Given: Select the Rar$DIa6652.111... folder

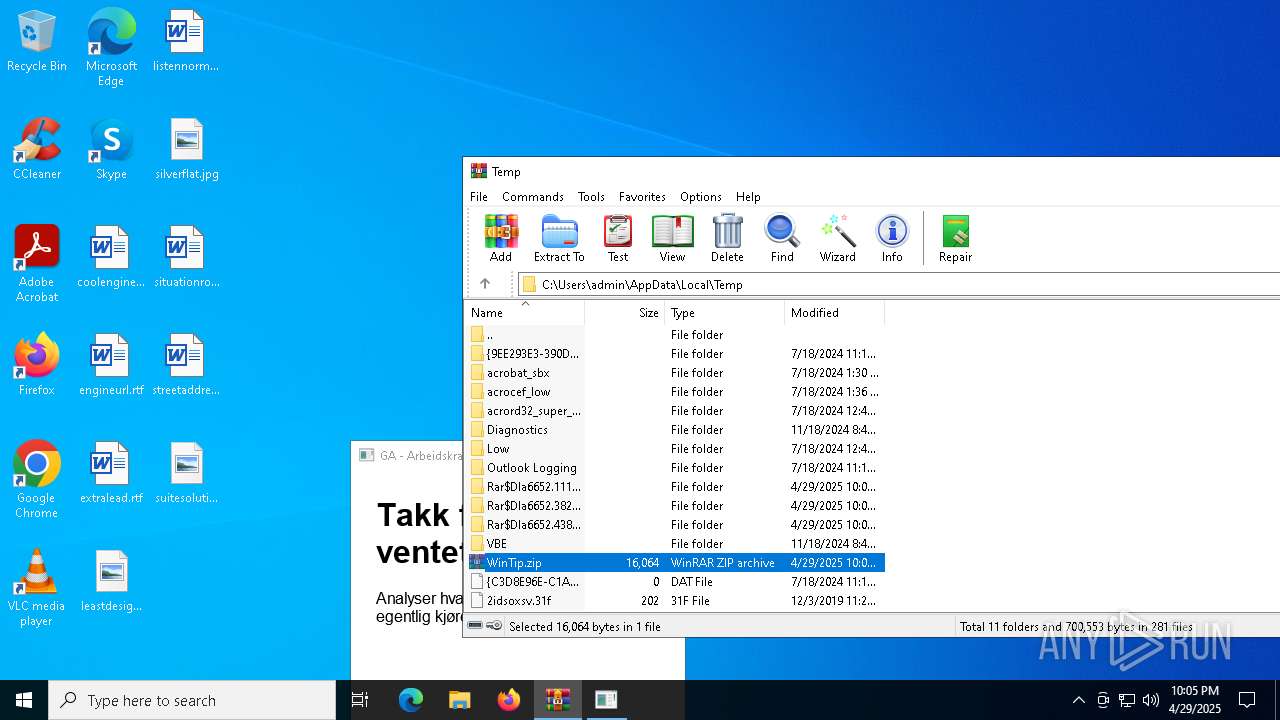Looking at the screenshot, I should (675, 487).
